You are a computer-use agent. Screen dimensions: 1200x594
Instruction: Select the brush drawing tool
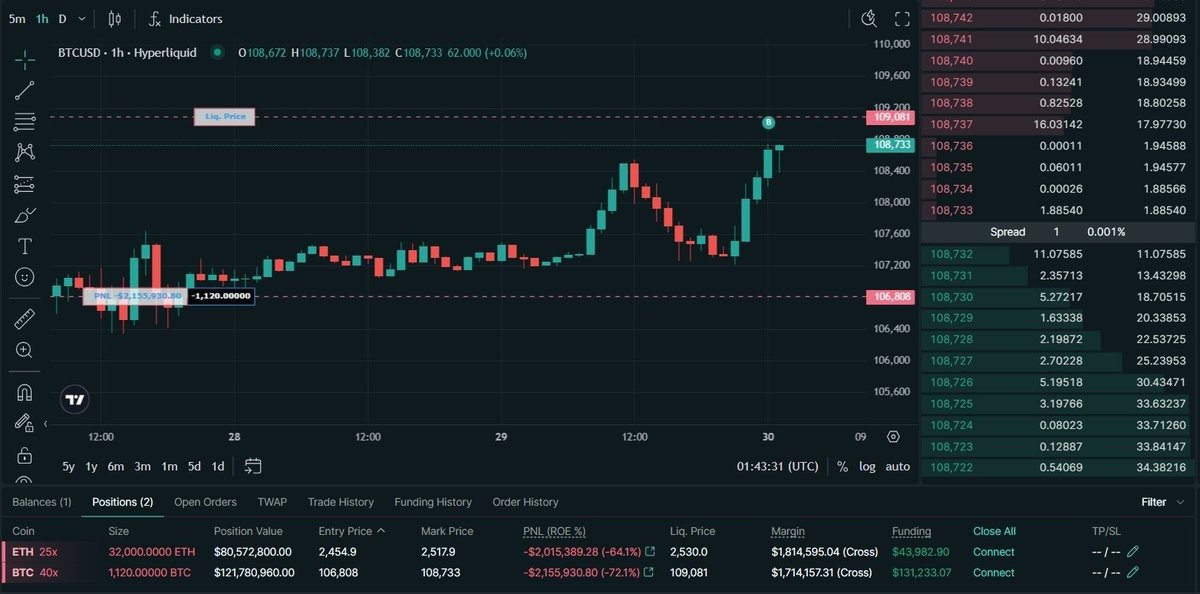point(24,215)
